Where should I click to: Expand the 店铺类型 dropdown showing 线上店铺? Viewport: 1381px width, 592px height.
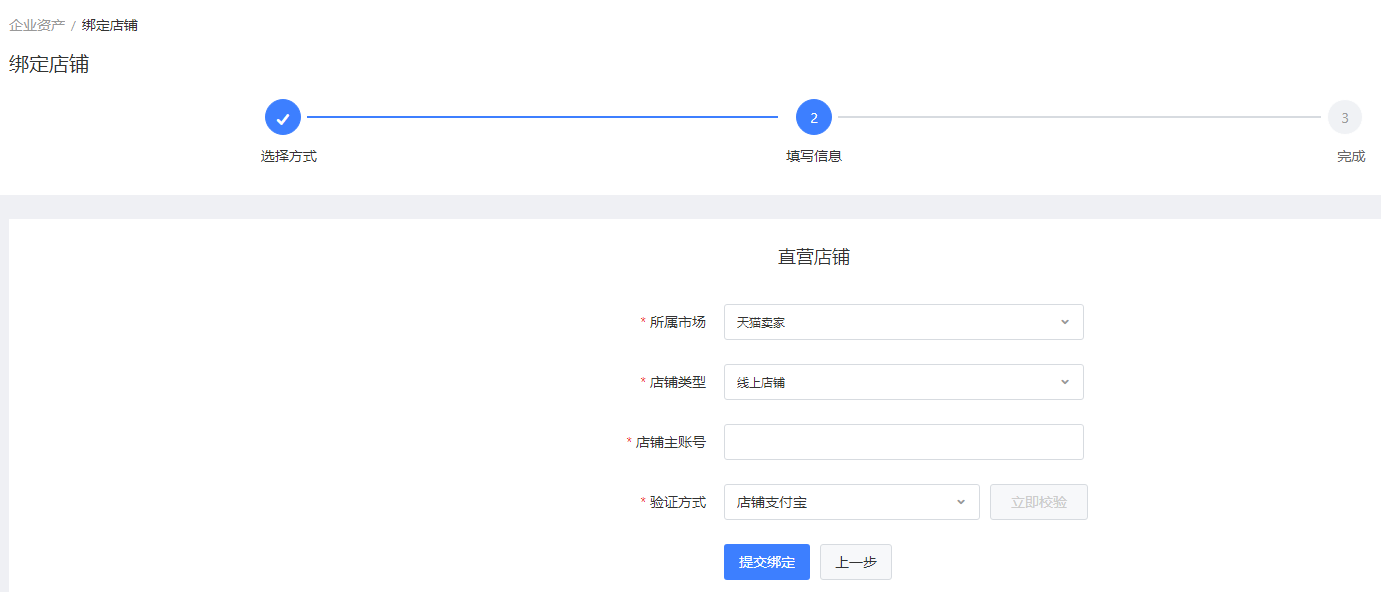904,382
